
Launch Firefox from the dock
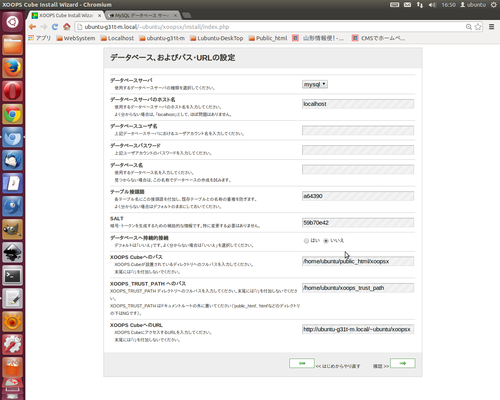coord(13,68)
